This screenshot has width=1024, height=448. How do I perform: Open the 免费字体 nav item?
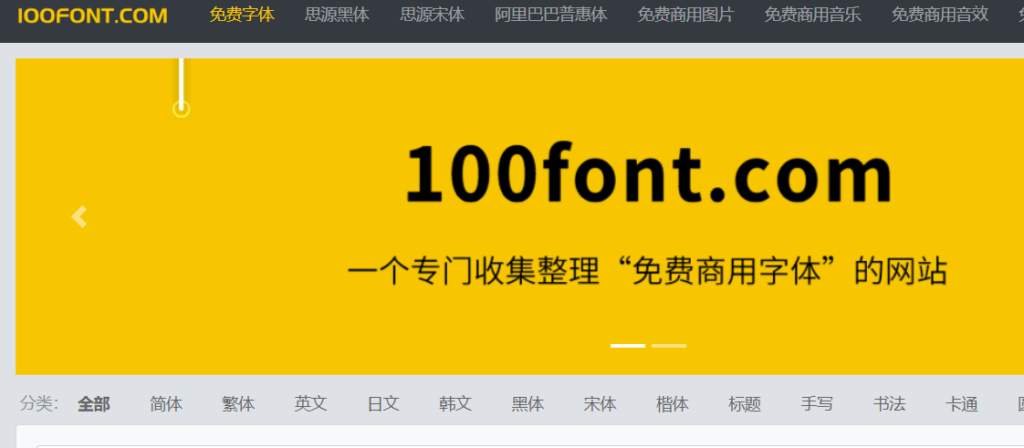[242, 15]
